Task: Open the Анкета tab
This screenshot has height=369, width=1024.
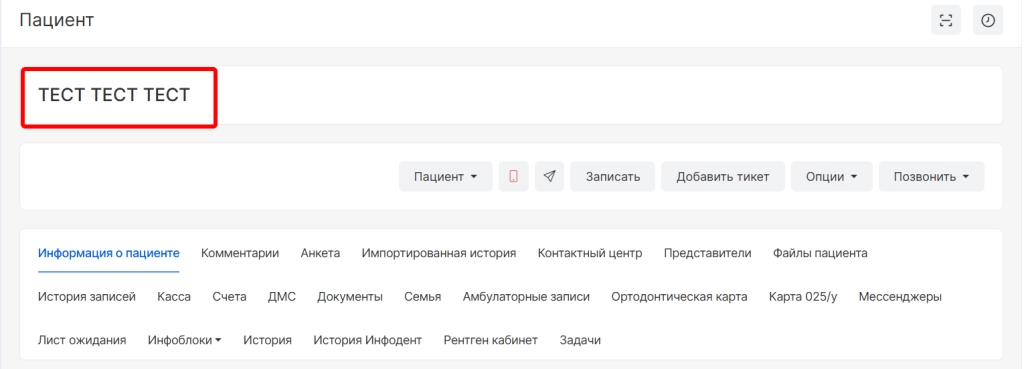Action: pos(320,253)
